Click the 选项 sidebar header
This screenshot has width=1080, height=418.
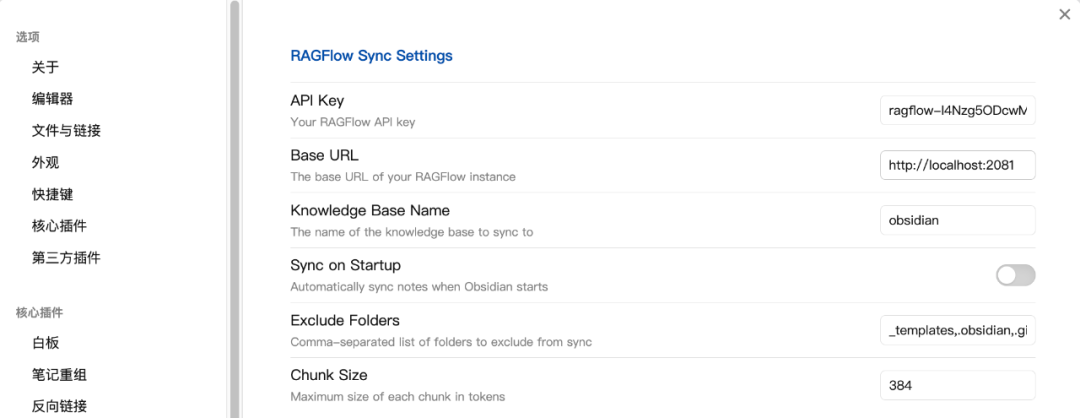[x=28, y=37]
